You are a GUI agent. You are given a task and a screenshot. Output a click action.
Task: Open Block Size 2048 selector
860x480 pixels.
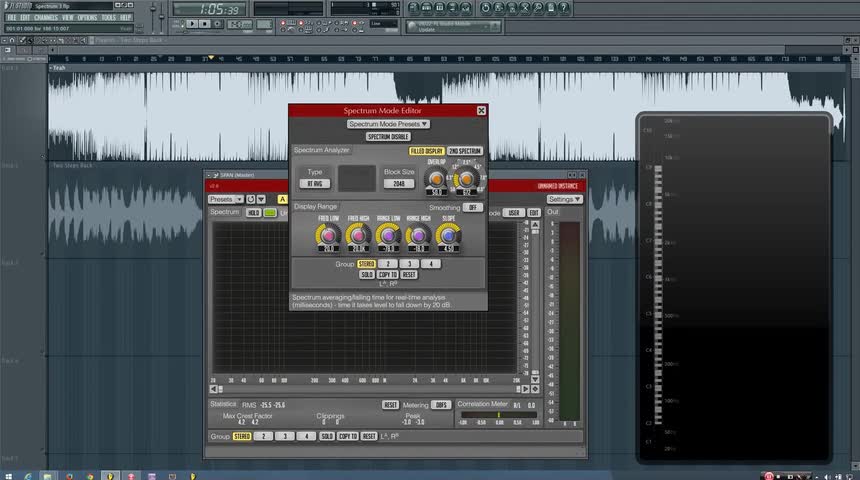[x=399, y=184]
